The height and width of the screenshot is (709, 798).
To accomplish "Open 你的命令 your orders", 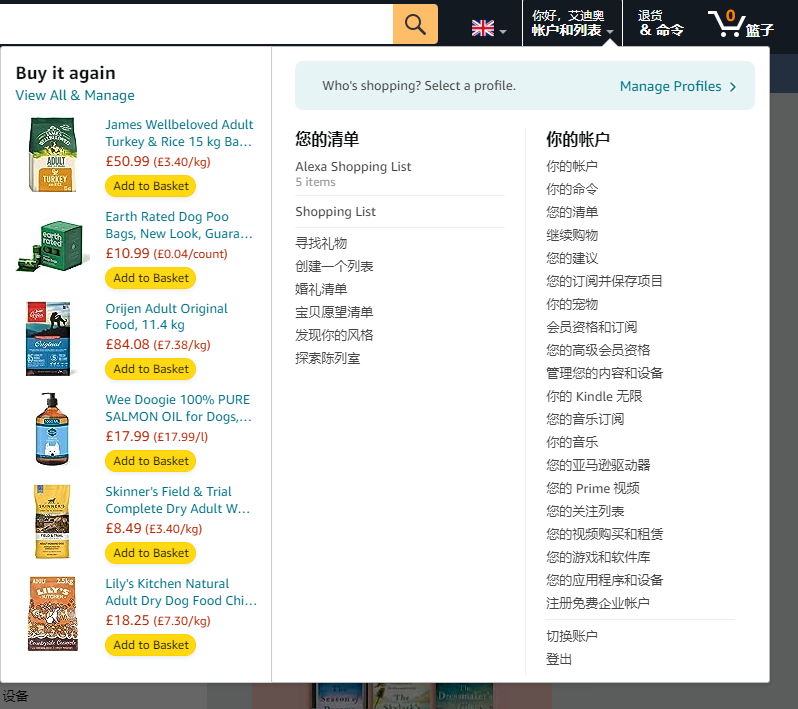I will click(572, 189).
